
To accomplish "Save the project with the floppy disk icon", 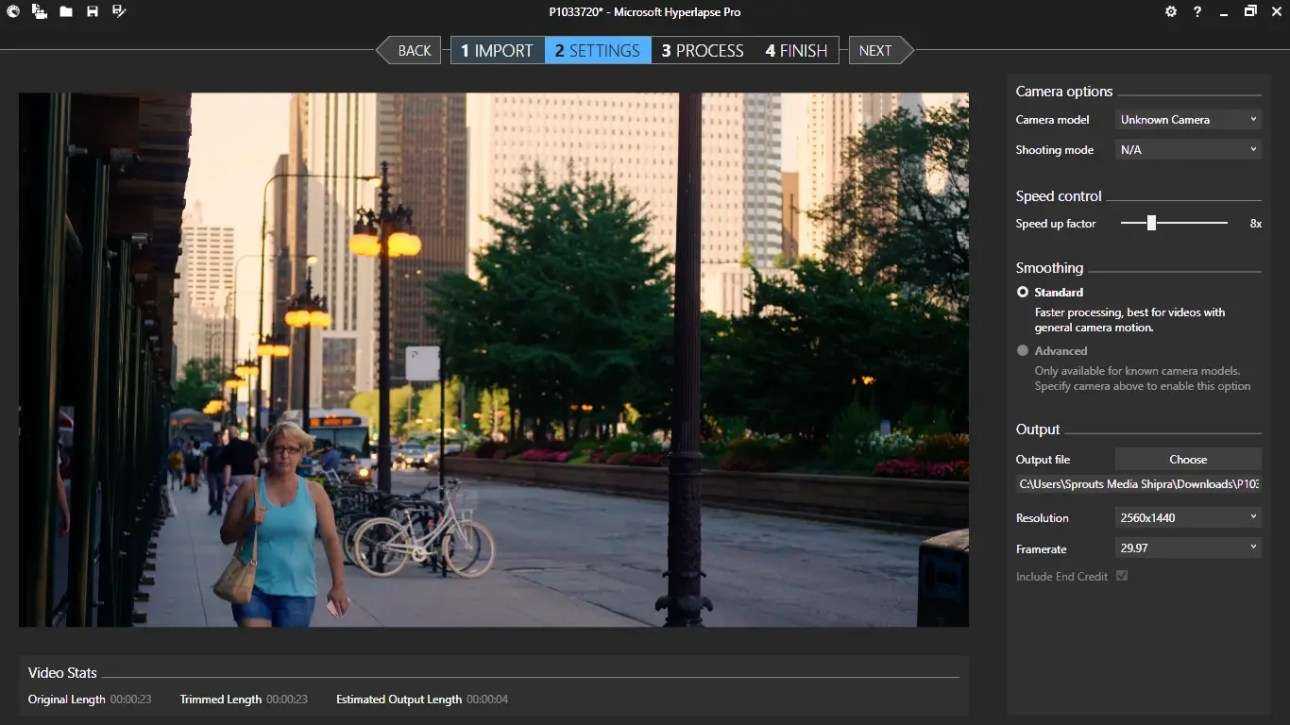I will [92, 12].
